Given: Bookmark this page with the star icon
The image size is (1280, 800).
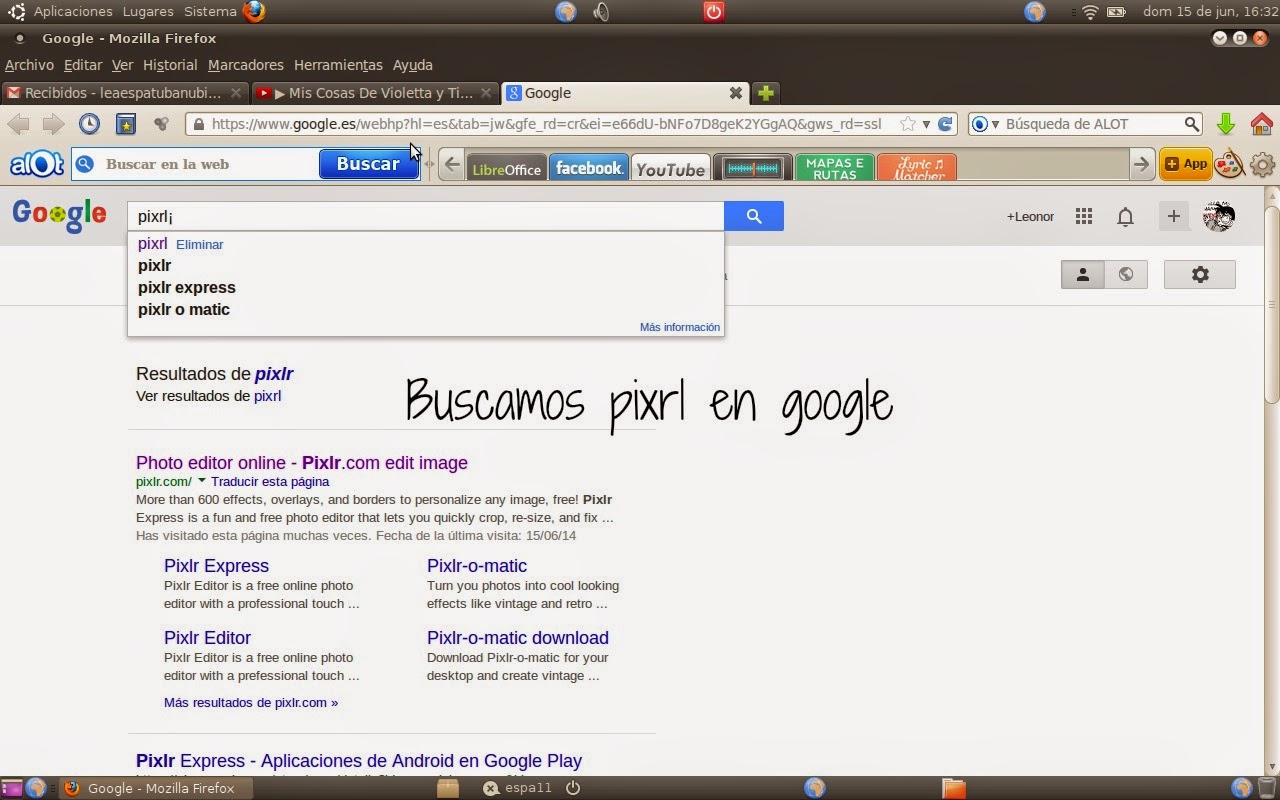Looking at the screenshot, I should (907, 123).
